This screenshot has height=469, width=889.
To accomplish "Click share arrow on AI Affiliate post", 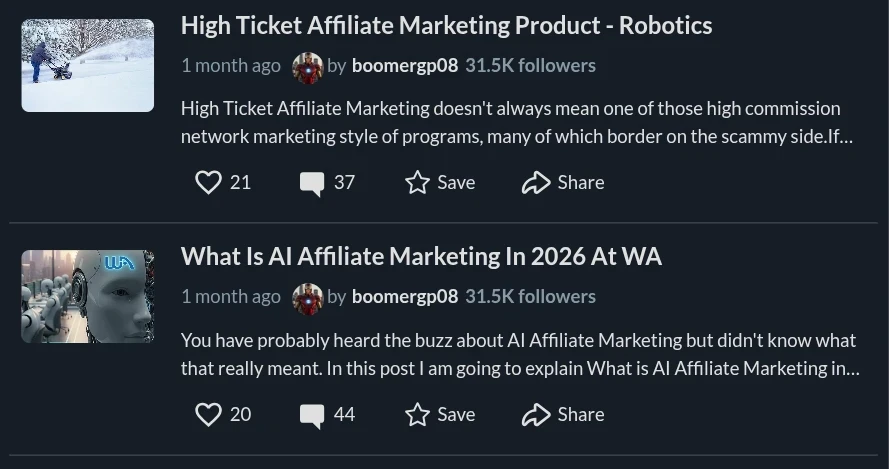I will point(536,414).
